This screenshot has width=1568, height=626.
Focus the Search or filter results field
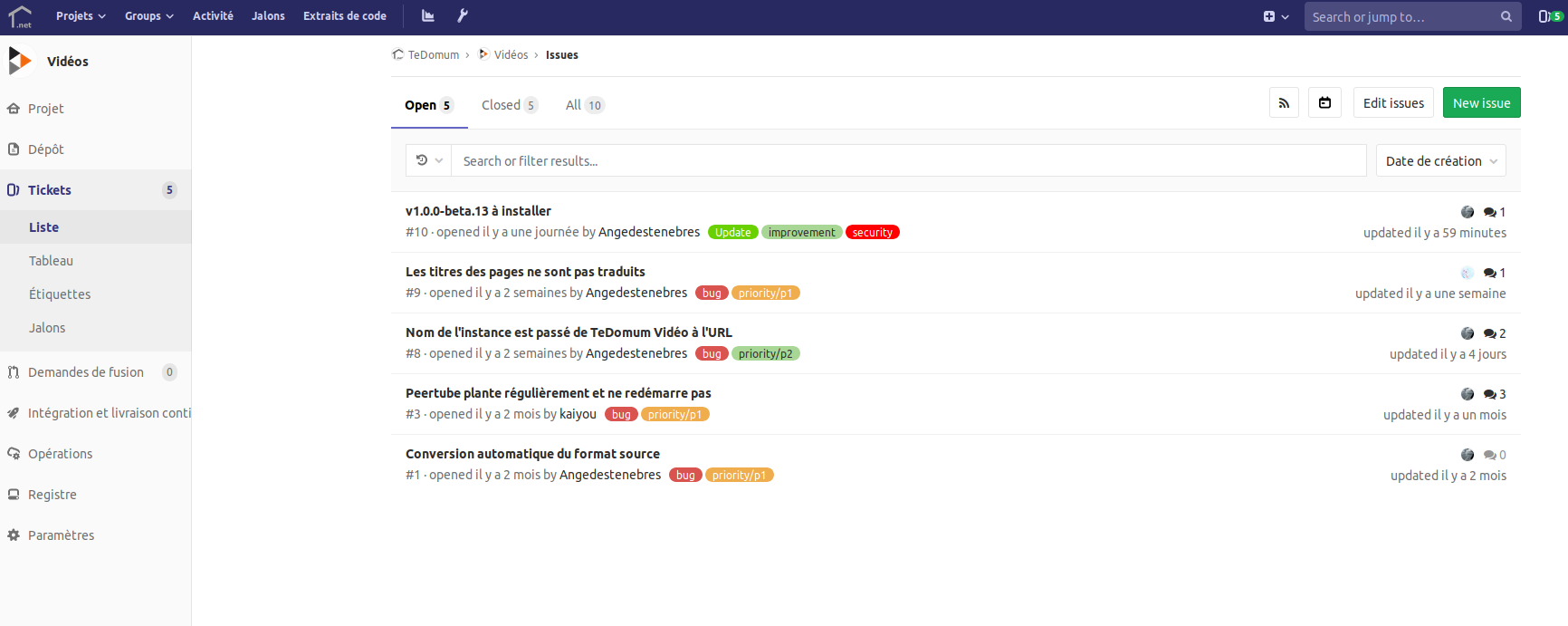(908, 161)
